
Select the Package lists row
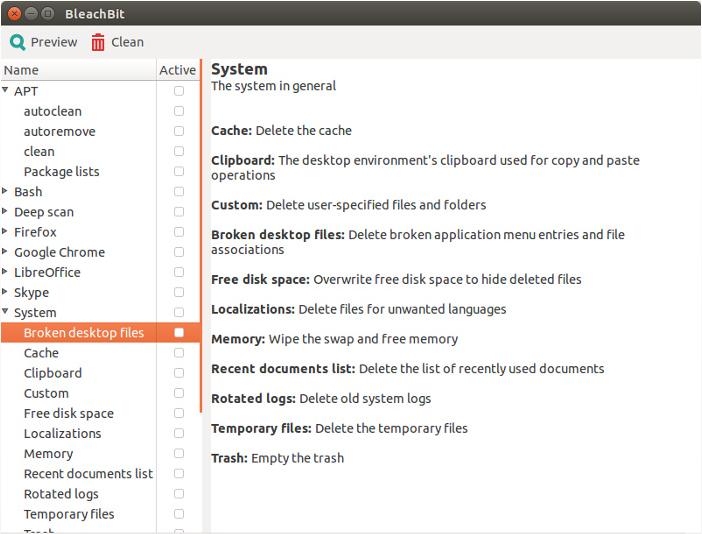(x=100, y=171)
